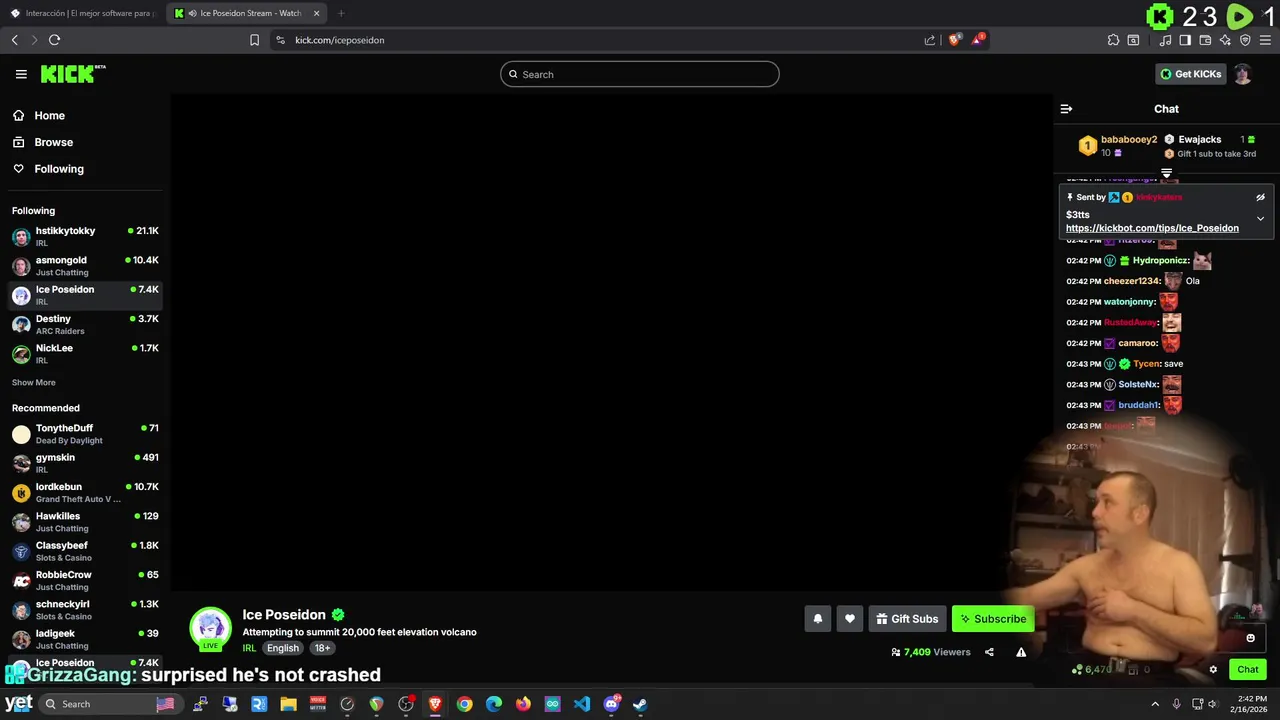Screen dimensions: 1280x720
Task: Click Ewajacks in gift leaderboard
Action: pos(1199,140)
